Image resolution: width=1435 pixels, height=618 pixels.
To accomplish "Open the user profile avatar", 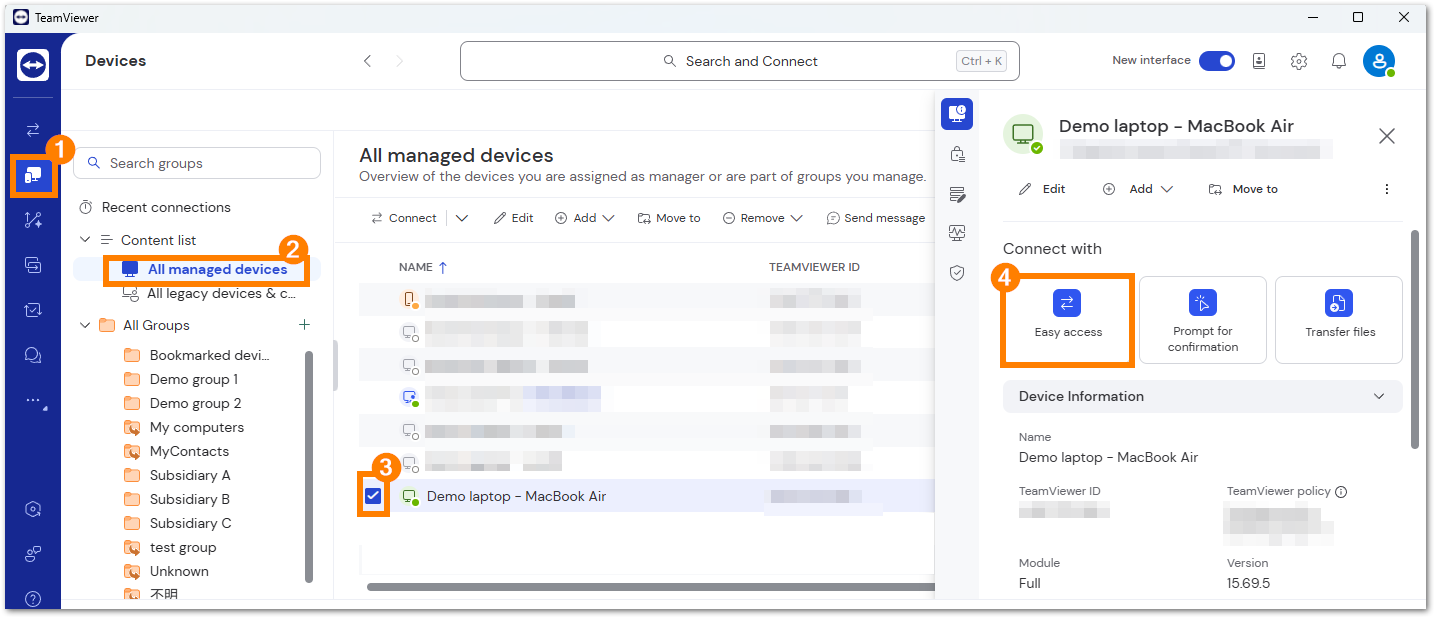I will coord(1379,61).
